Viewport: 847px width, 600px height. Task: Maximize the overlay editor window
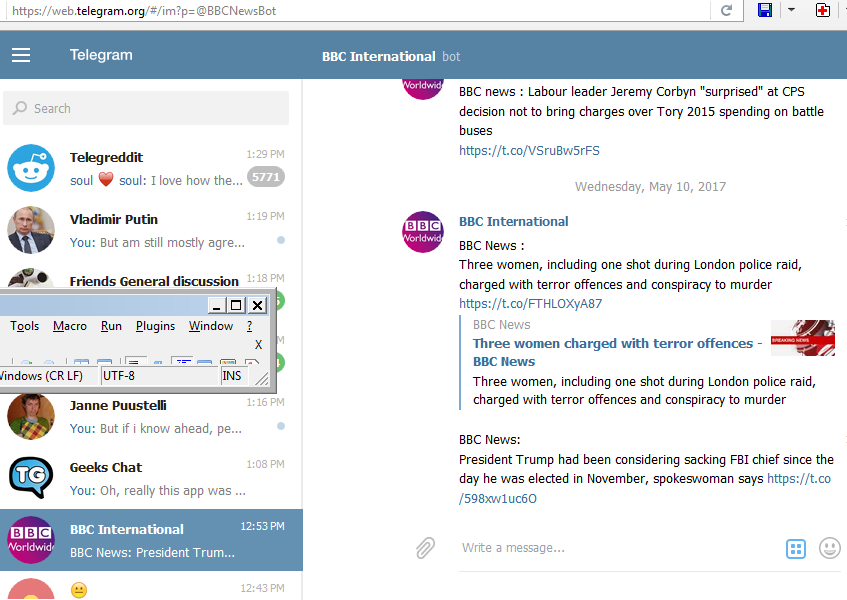click(x=236, y=305)
